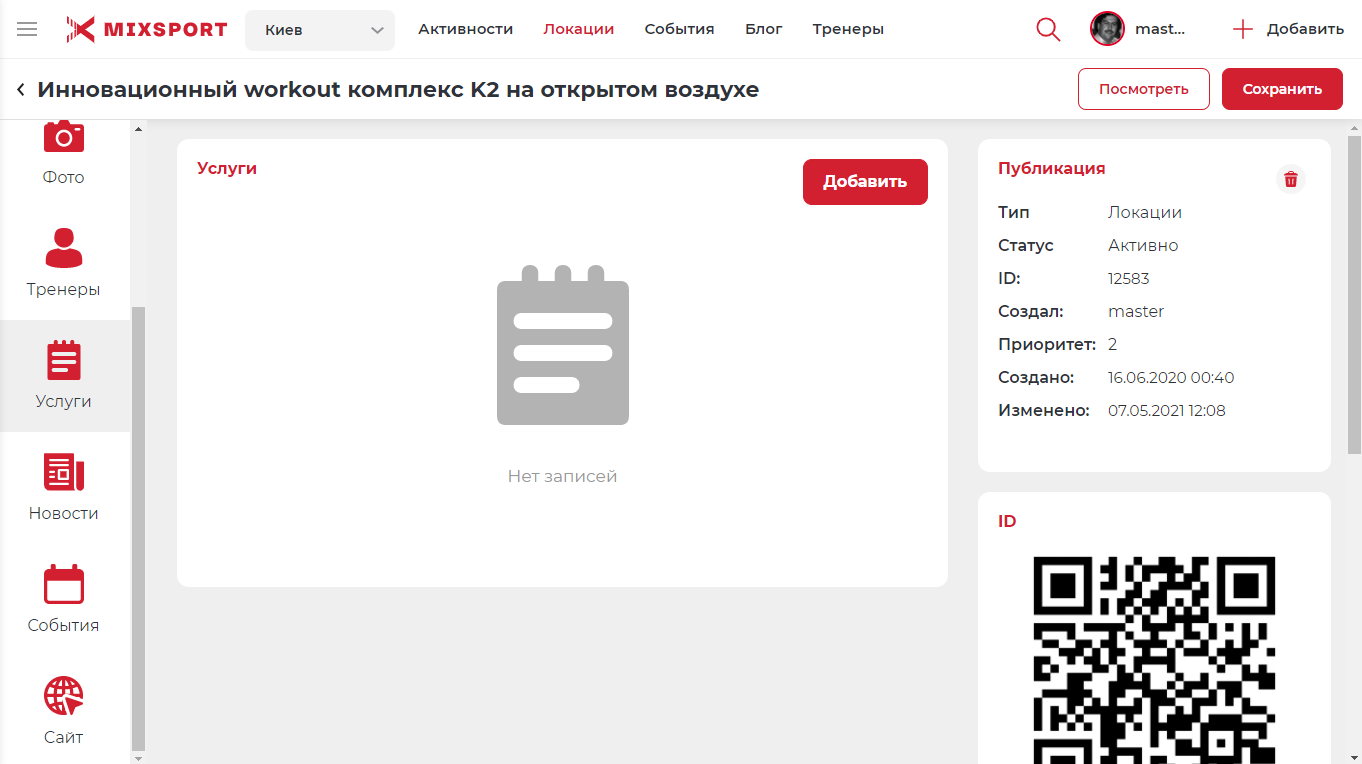The image size is (1362, 764).
Task: Open the Активности menu item
Action: [465, 30]
